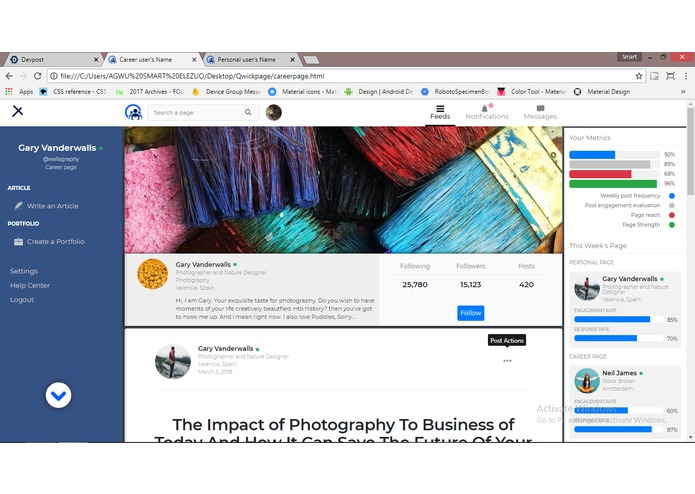Screen dimensions: 695x494
Task: Click the Create a Portfolio briefcase icon
Action: pyautogui.click(x=18, y=241)
